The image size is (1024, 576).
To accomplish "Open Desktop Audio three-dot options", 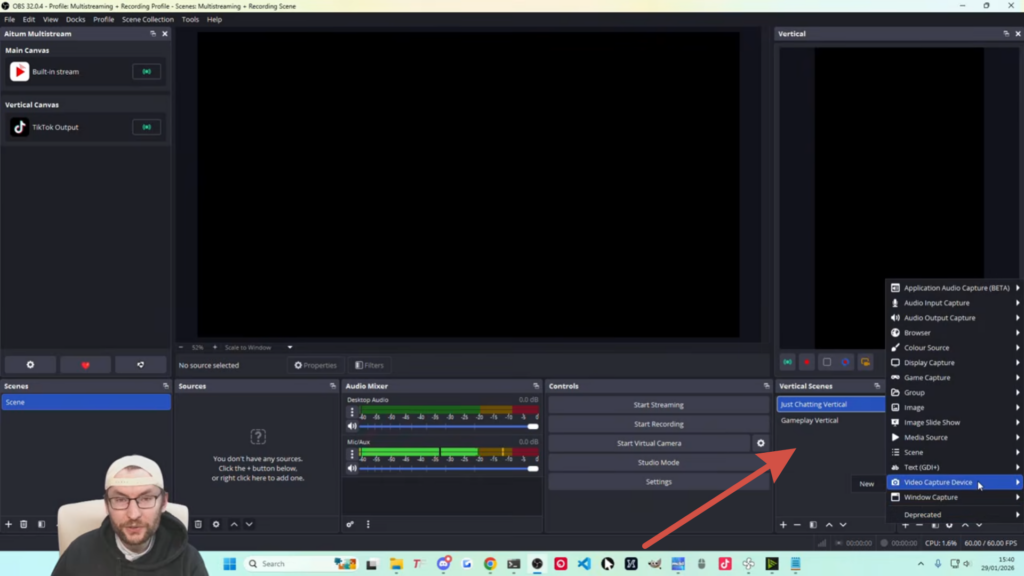I will pos(352,412).
